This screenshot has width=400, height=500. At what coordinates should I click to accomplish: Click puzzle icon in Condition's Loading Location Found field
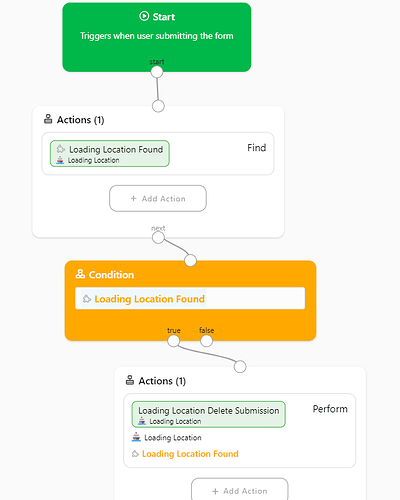pyautogui.click(x=87, y=299)
